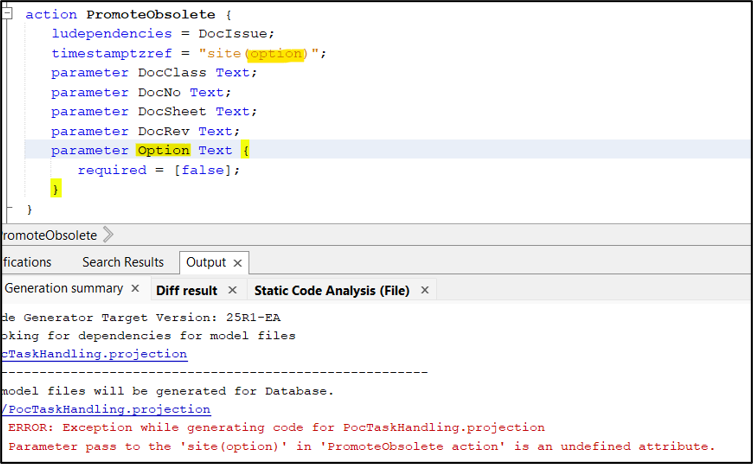Close the Output tab
The height and width of the screenshot is (464, 753).
[x=238, y=263]
